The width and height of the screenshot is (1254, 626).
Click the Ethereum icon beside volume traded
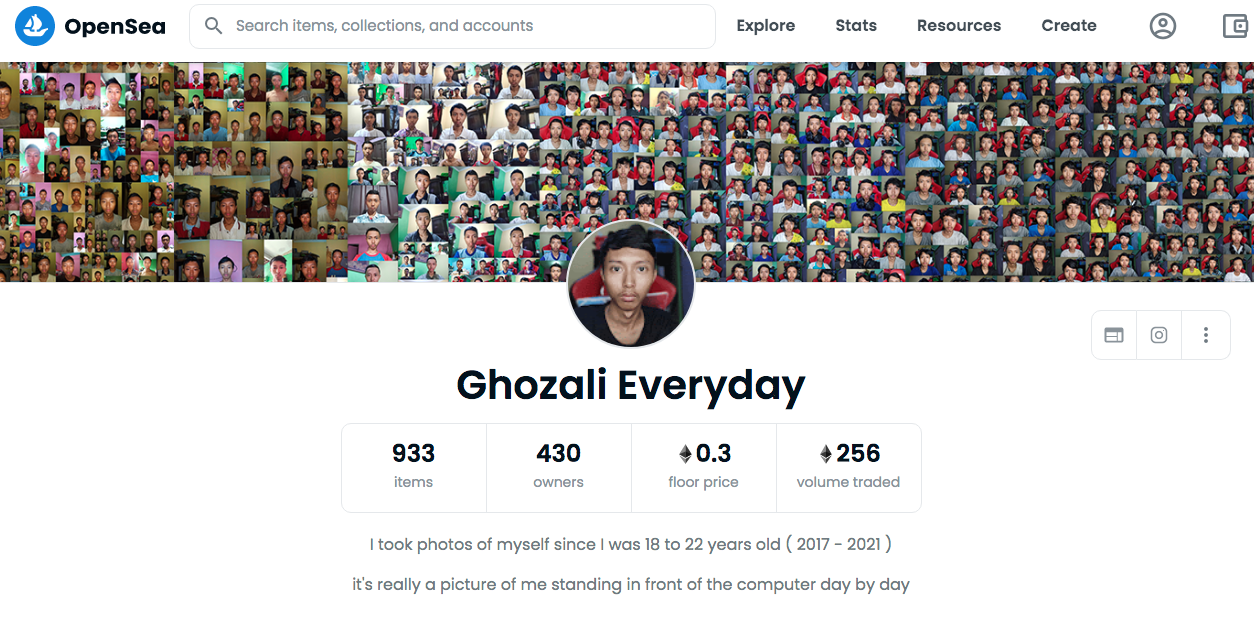pos(826,454)
